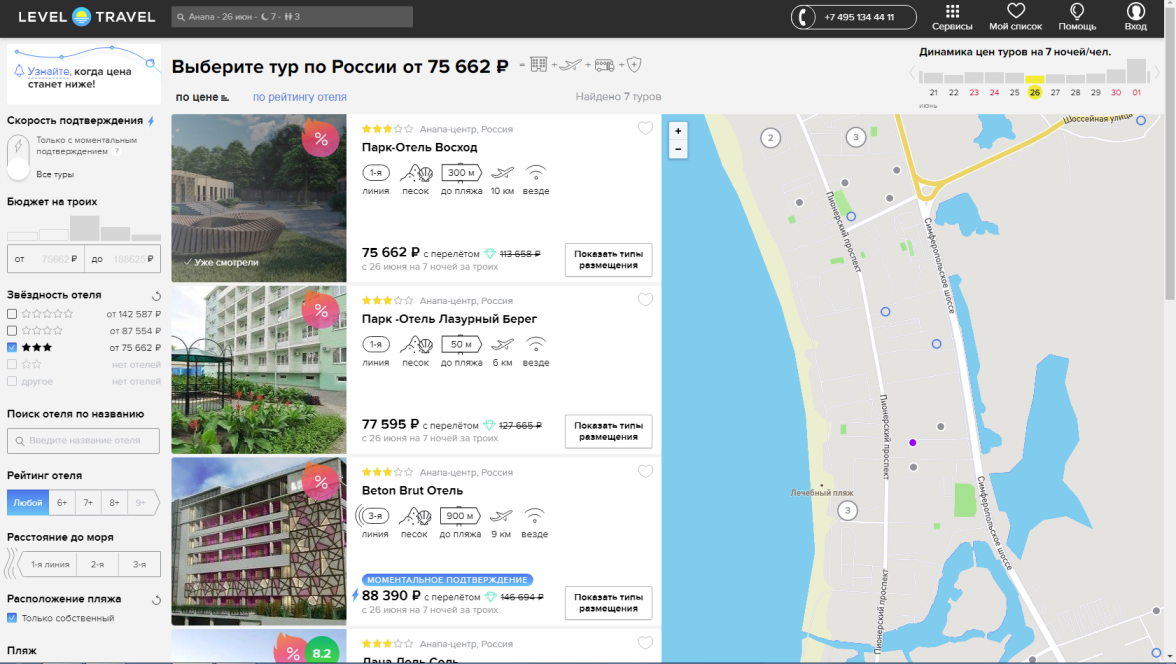This screenshot has height=664, width=1176.
Task: Click the 1-я линия icon for Парк-Отель Восход
Action: click(376, 173)
